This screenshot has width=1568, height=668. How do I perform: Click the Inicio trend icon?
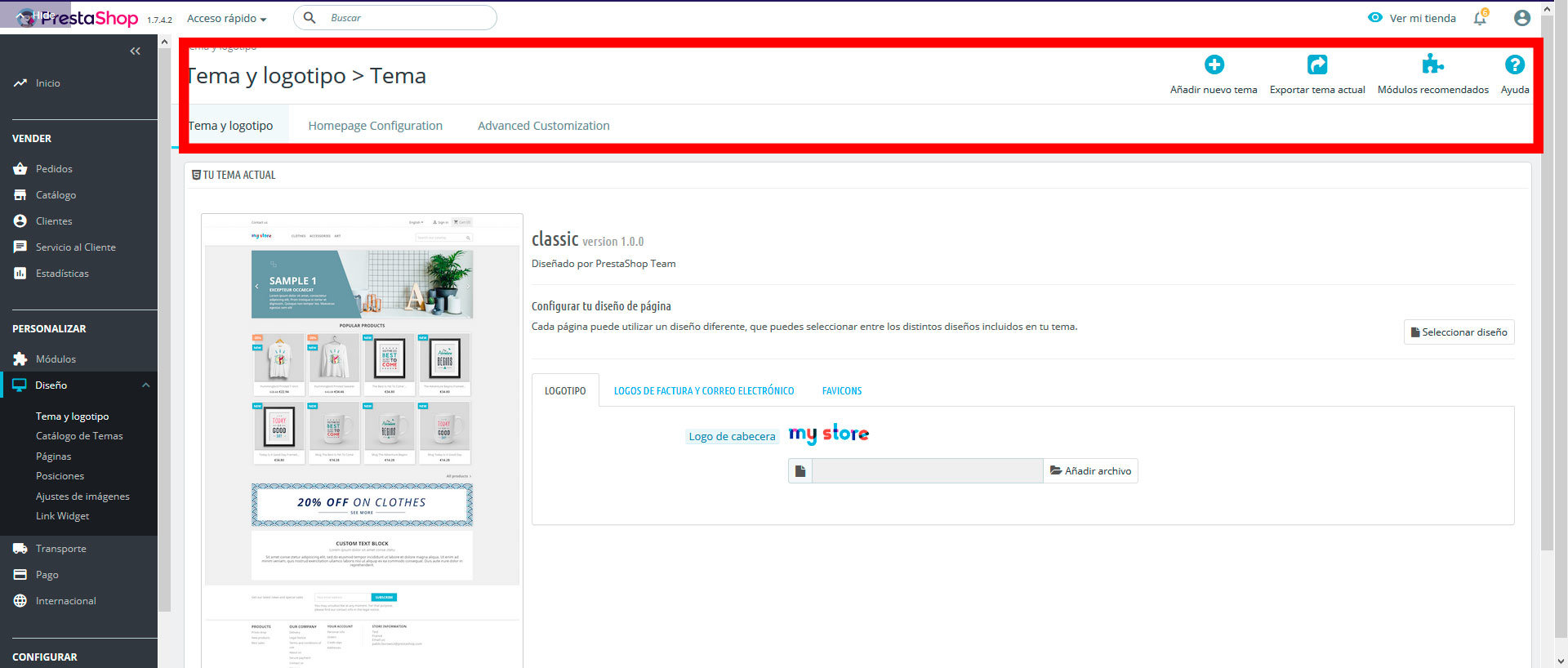point(20,83)
